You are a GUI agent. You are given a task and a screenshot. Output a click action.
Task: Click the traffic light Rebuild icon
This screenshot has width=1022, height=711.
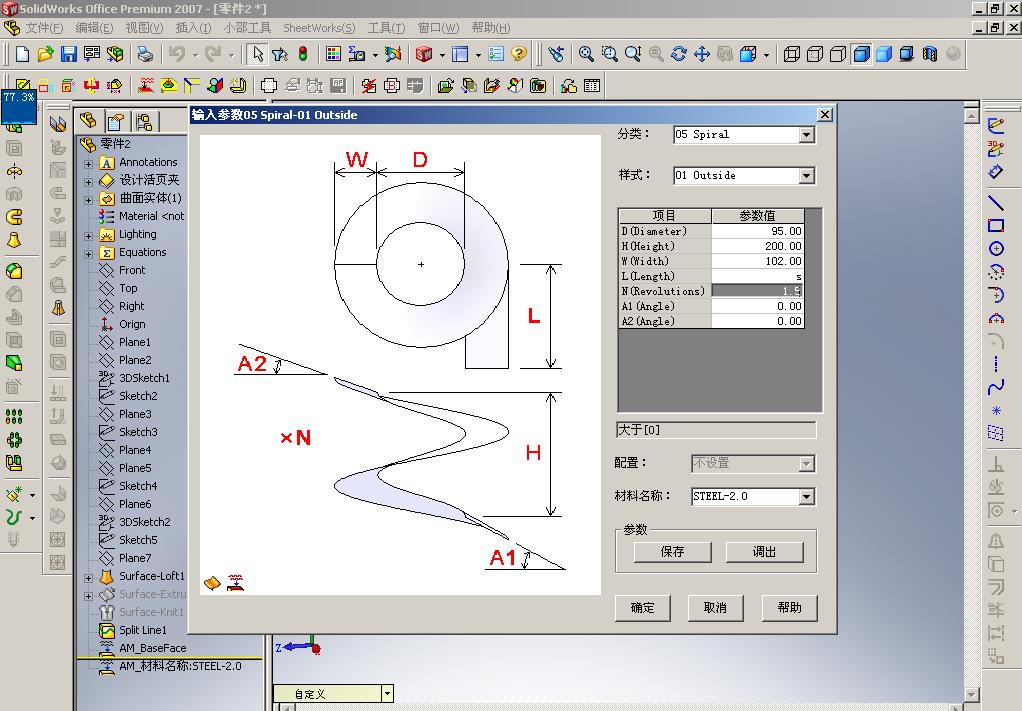click(302, 54)
